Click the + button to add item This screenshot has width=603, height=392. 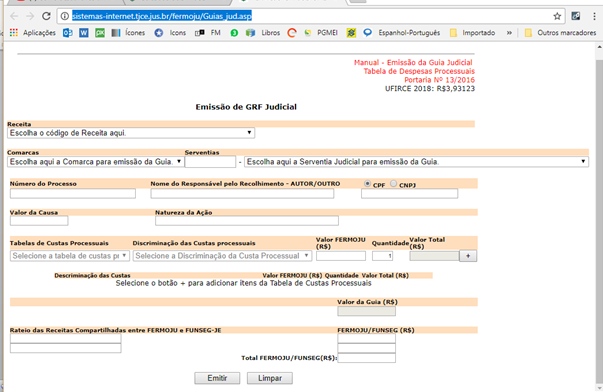[468, 256]
